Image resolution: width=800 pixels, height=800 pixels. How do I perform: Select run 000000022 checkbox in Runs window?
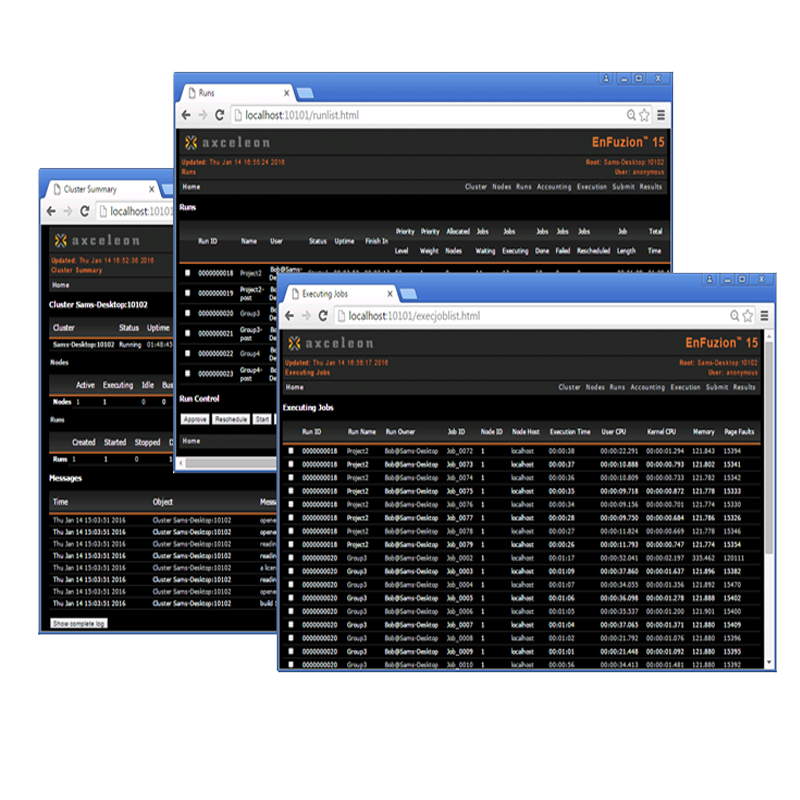pyautogui.click(x=188, y=353)
